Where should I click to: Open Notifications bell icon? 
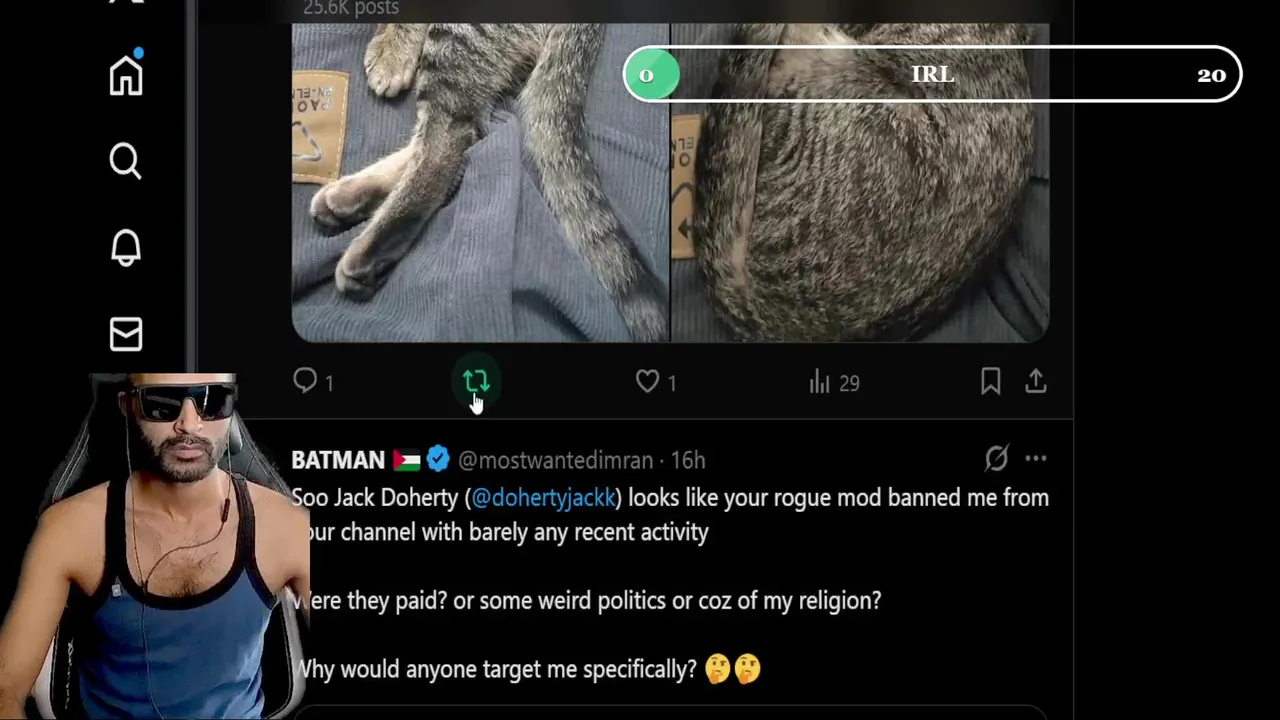(126, 247)
